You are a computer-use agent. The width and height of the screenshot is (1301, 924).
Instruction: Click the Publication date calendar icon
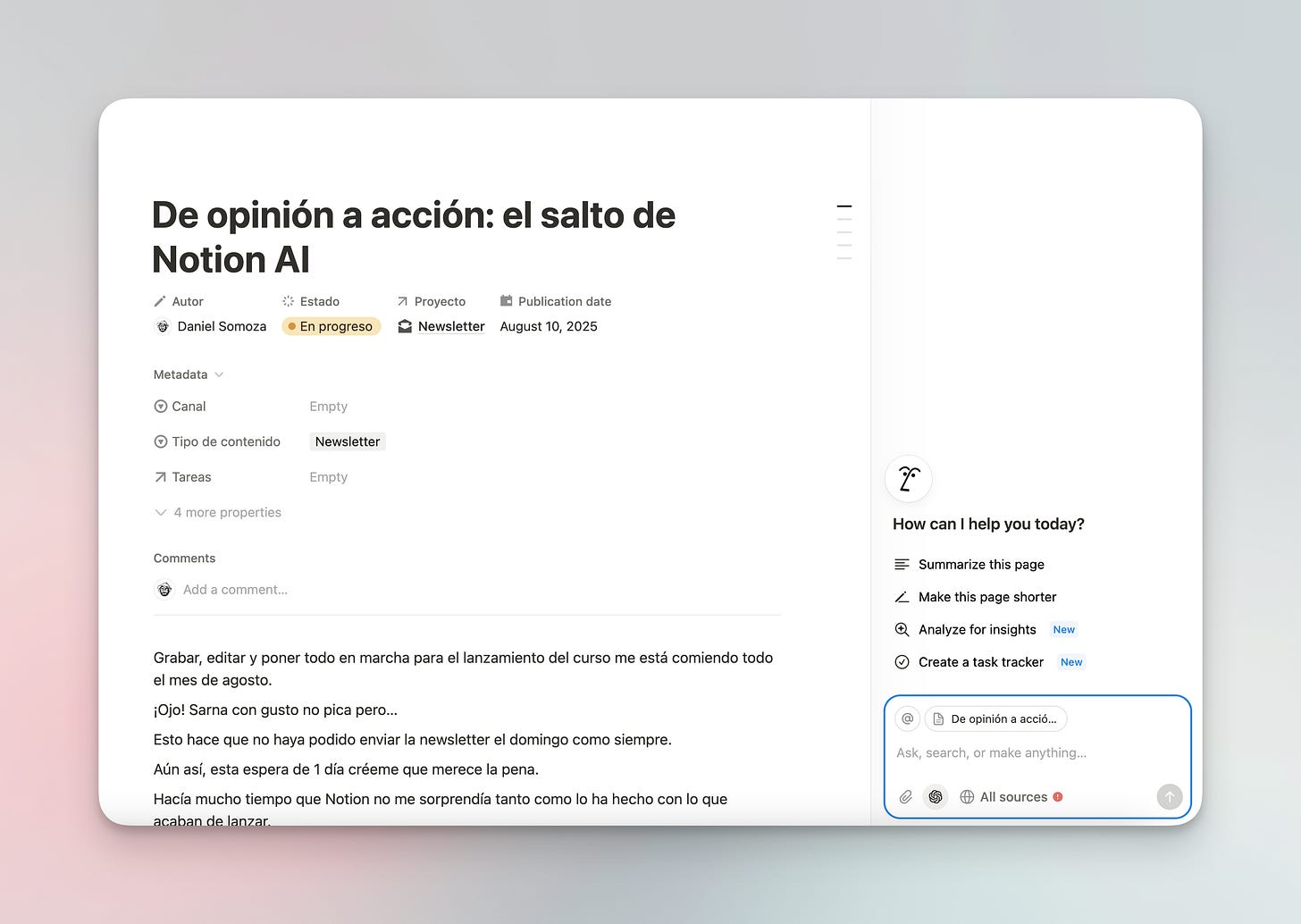[507, 301]
